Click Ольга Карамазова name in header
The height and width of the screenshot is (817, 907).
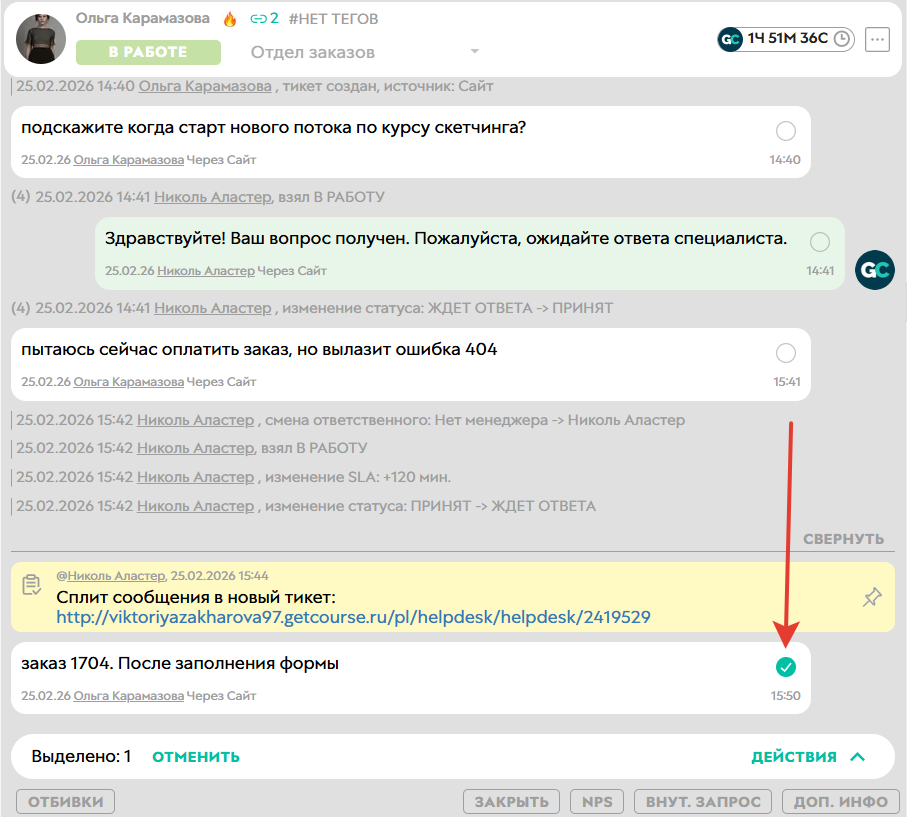coord(143,19)
